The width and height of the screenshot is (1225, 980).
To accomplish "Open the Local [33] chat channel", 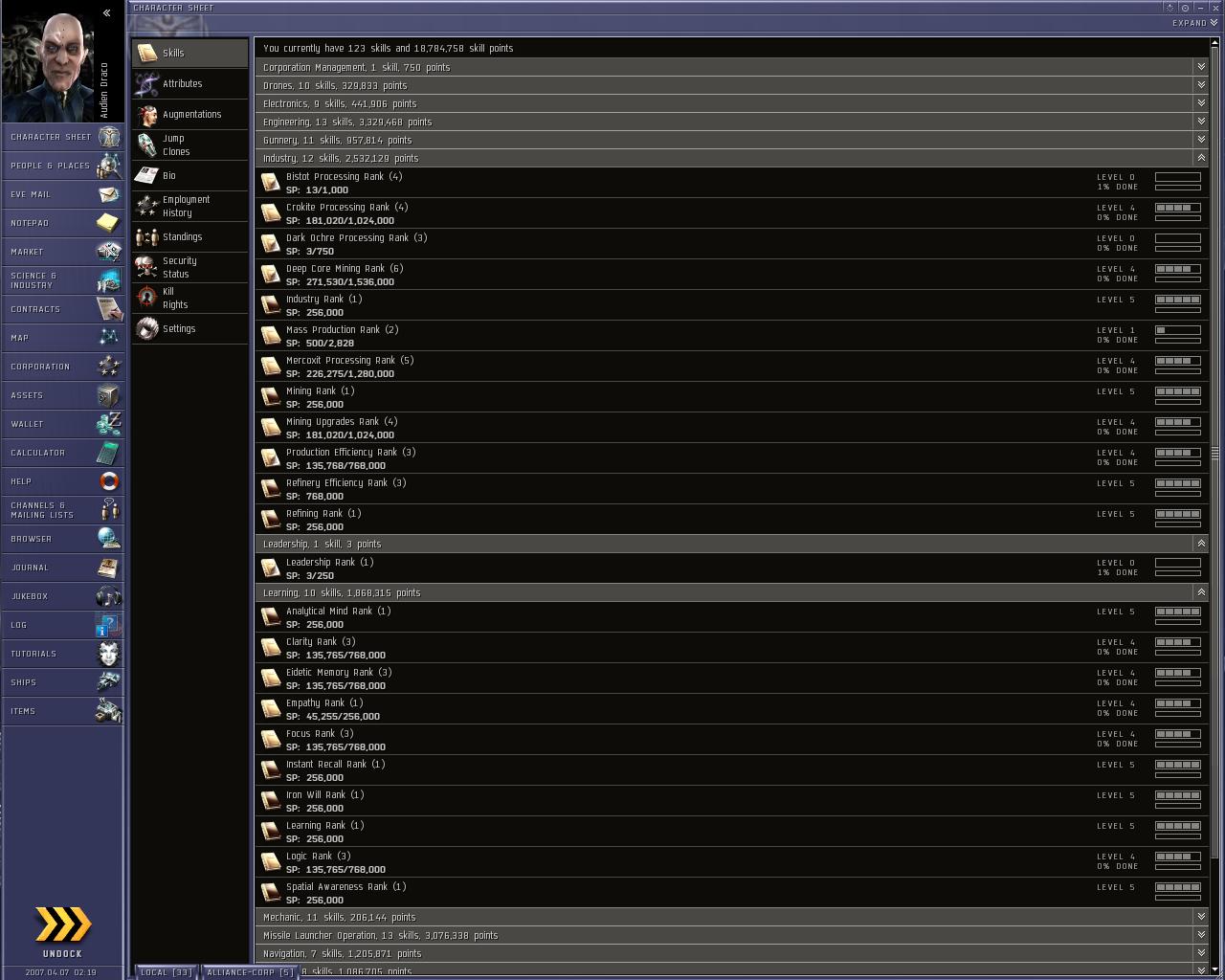I will point(166,972).
